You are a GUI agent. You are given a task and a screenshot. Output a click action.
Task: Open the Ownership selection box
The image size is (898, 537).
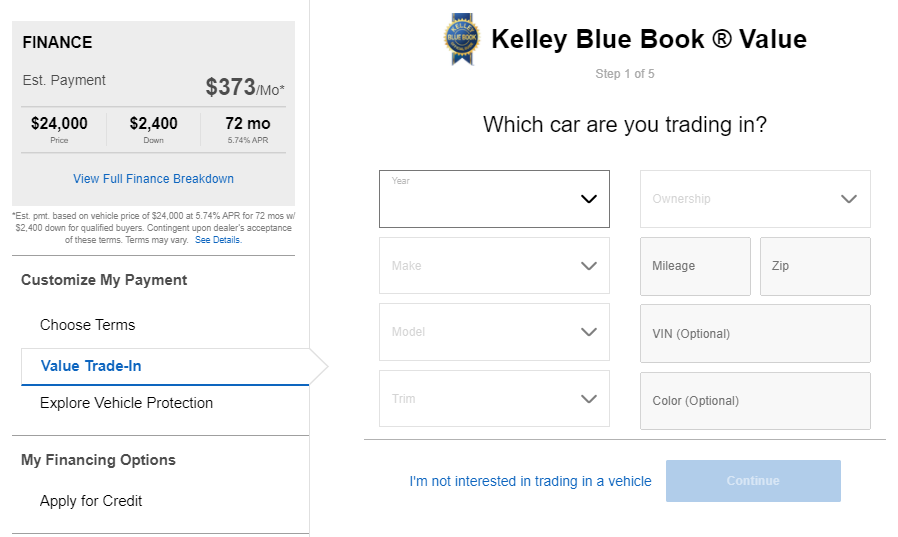pyautogui.click(x=755, y=199)
